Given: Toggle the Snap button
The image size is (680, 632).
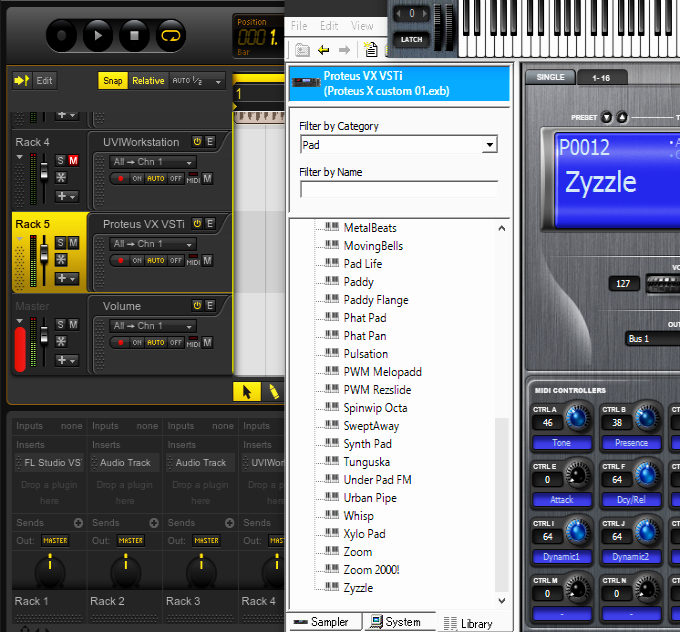Looking at the screenshot, I should pos(113,81).
